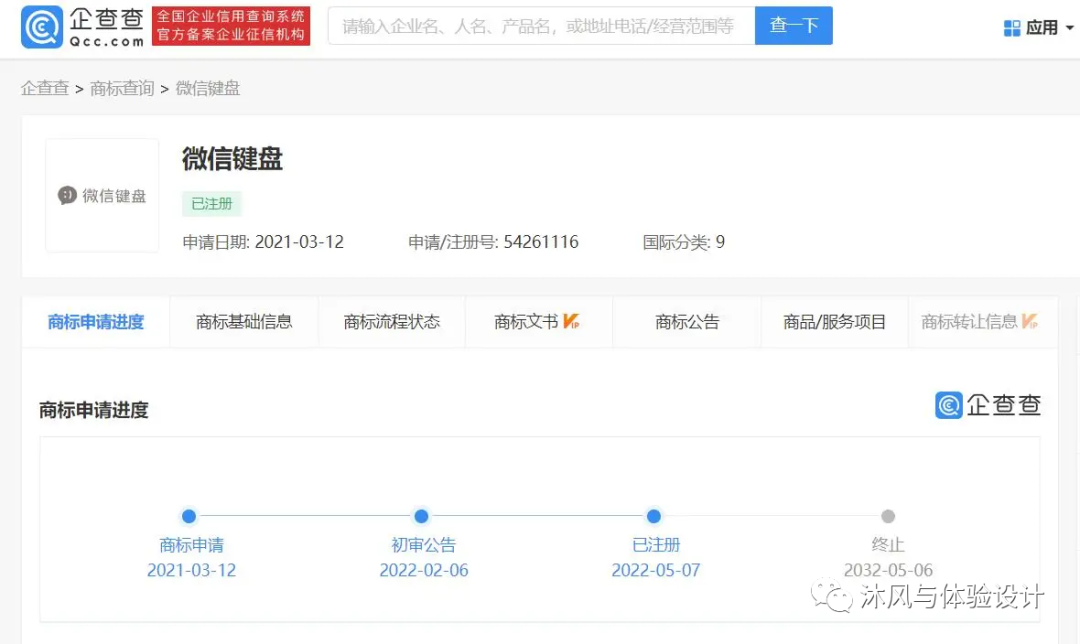Click the VIP badge on 商标文书
Viewport: 1080px width, 644px height.
click(x=571, y=321)
